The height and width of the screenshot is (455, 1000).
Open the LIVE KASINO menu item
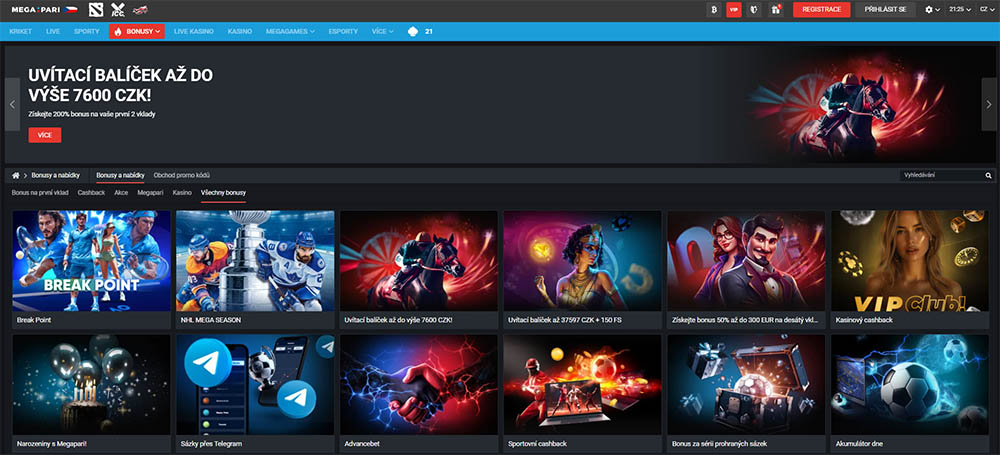click(x=195, y=31)
